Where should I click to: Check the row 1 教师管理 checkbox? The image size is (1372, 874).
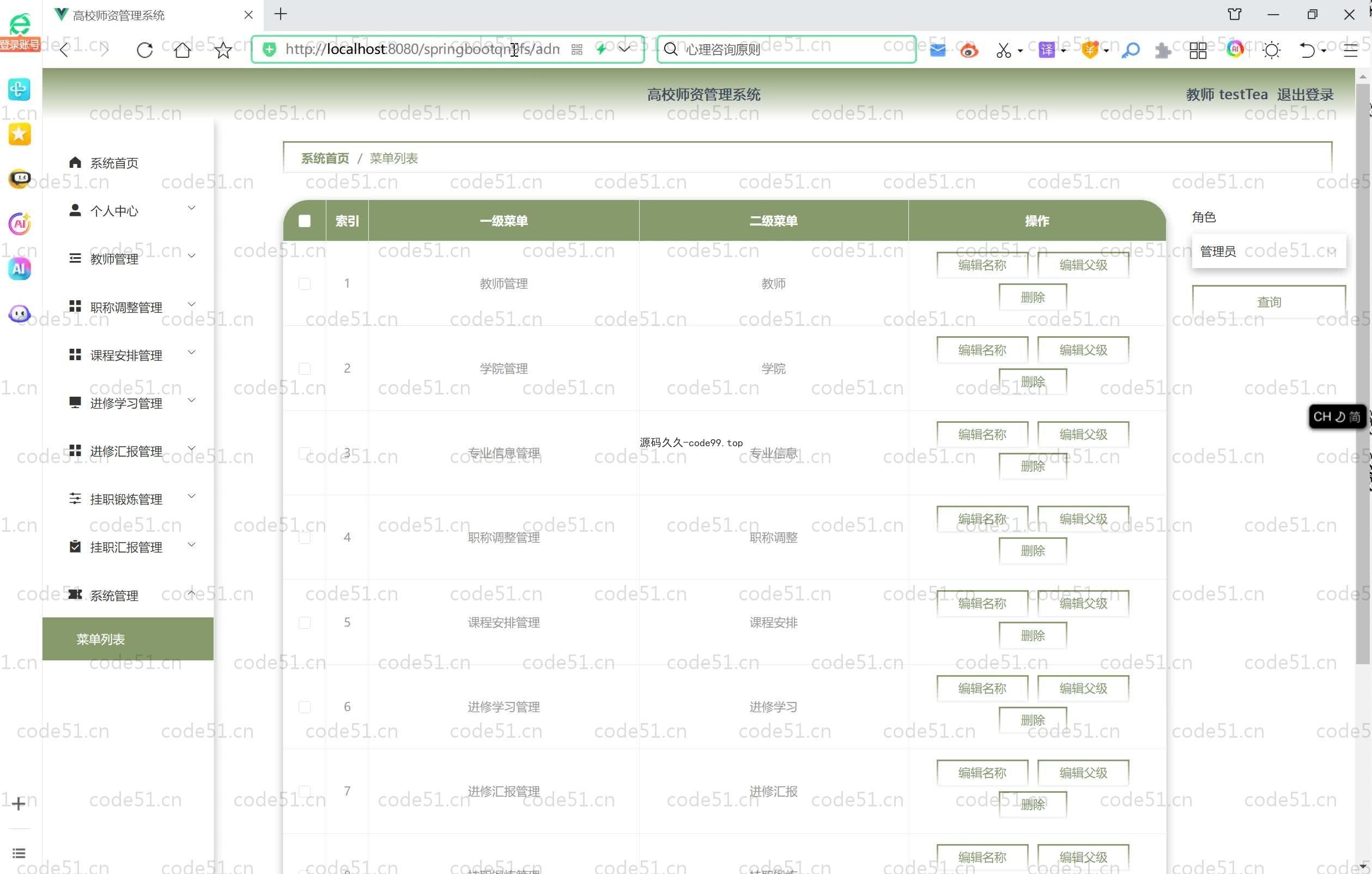(x=304, y=284)
